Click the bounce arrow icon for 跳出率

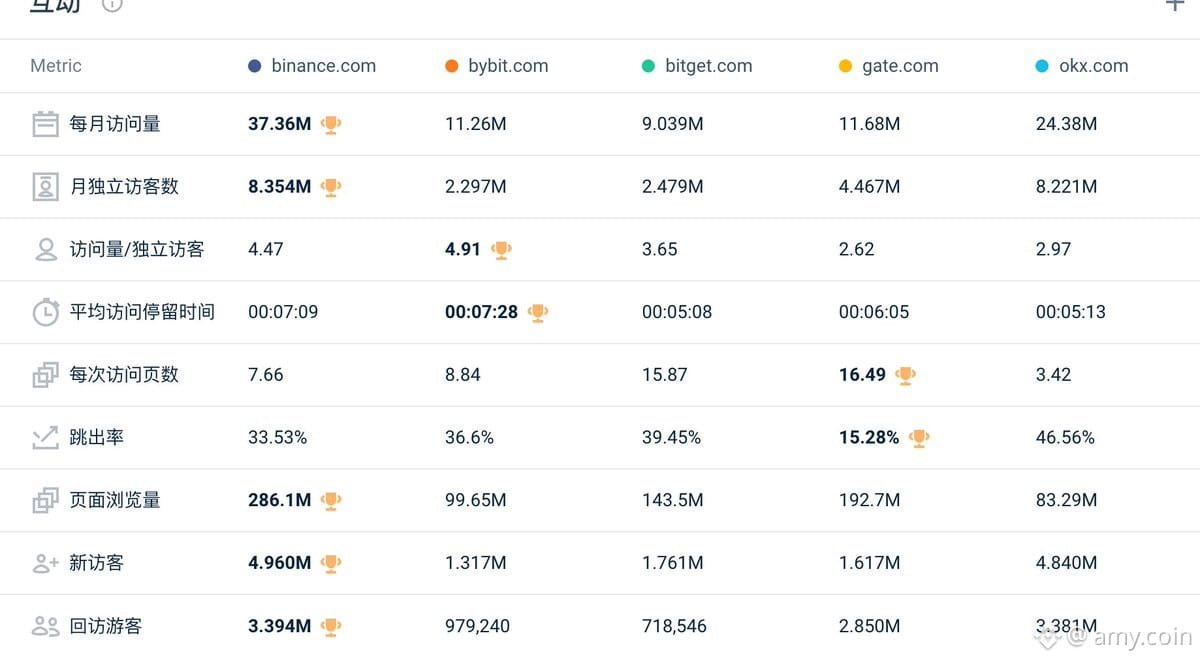[45, 438]
